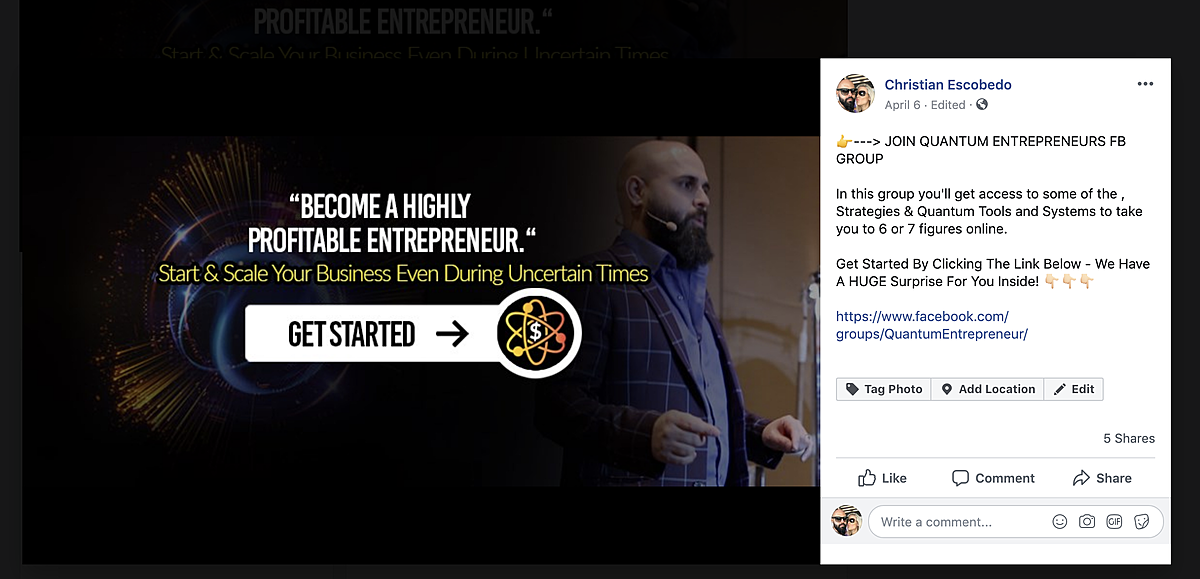The height and width of the screenshot is (579, 1200).
Task: Click the public privacy globe icon
Action: [x=981, y=105]
